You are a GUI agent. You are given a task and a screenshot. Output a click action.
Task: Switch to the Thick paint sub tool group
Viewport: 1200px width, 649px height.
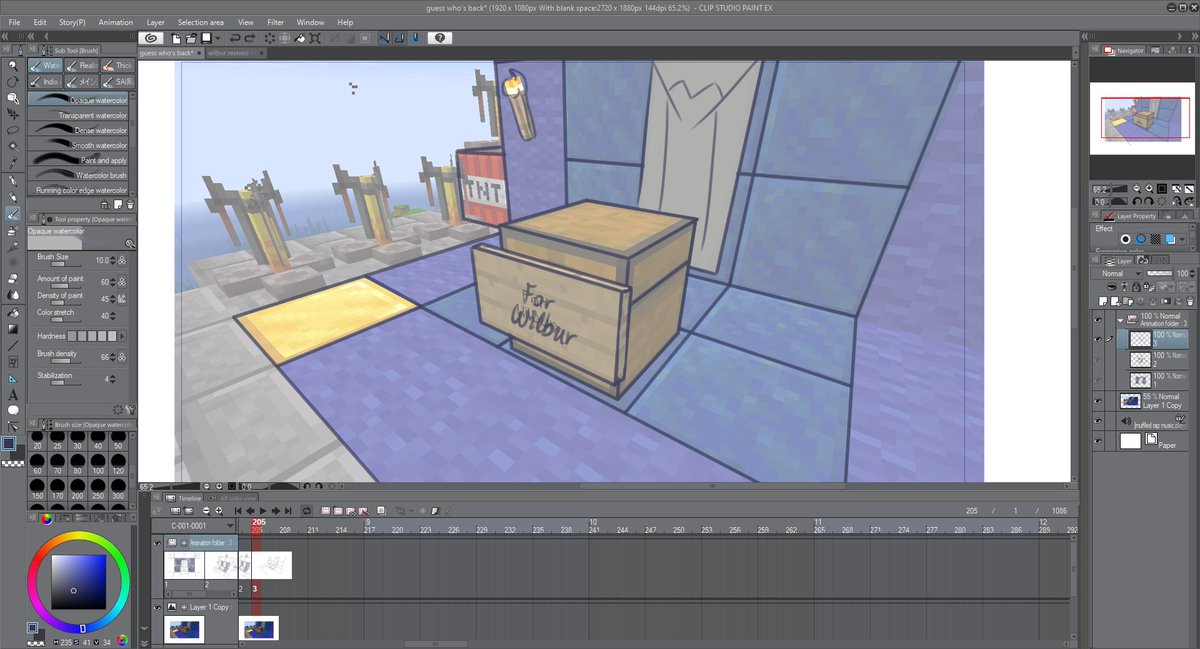pyautogui.click(x=116, y=65)
